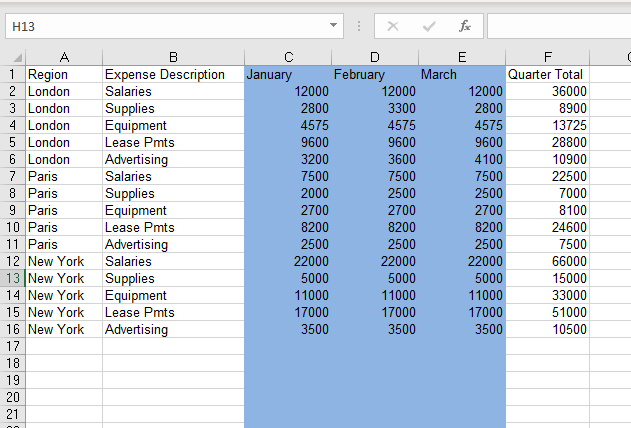This screenshot has width=631, height=428.
Task: Expand the Name Box dropdown arrow
Action: tap(334, 25)
